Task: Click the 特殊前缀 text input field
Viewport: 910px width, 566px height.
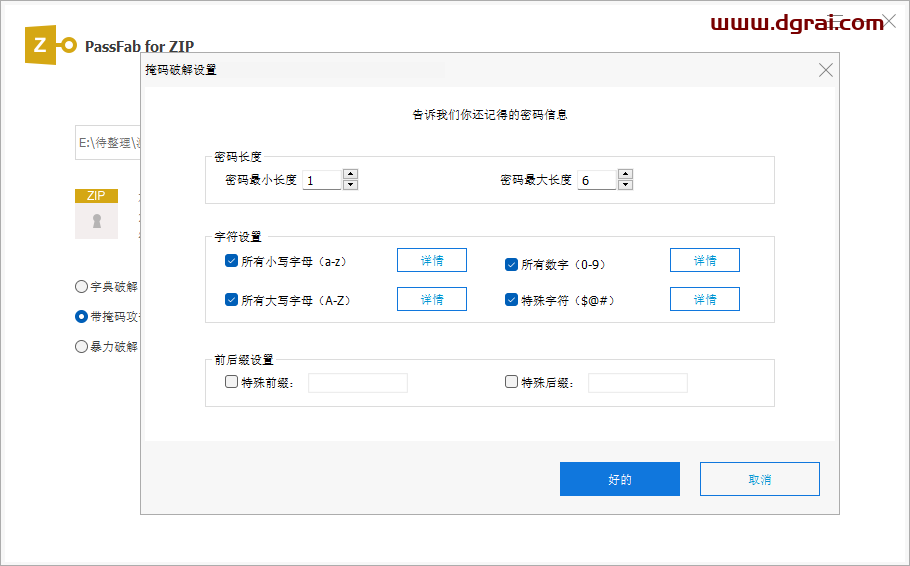Action: coord(358,383)
